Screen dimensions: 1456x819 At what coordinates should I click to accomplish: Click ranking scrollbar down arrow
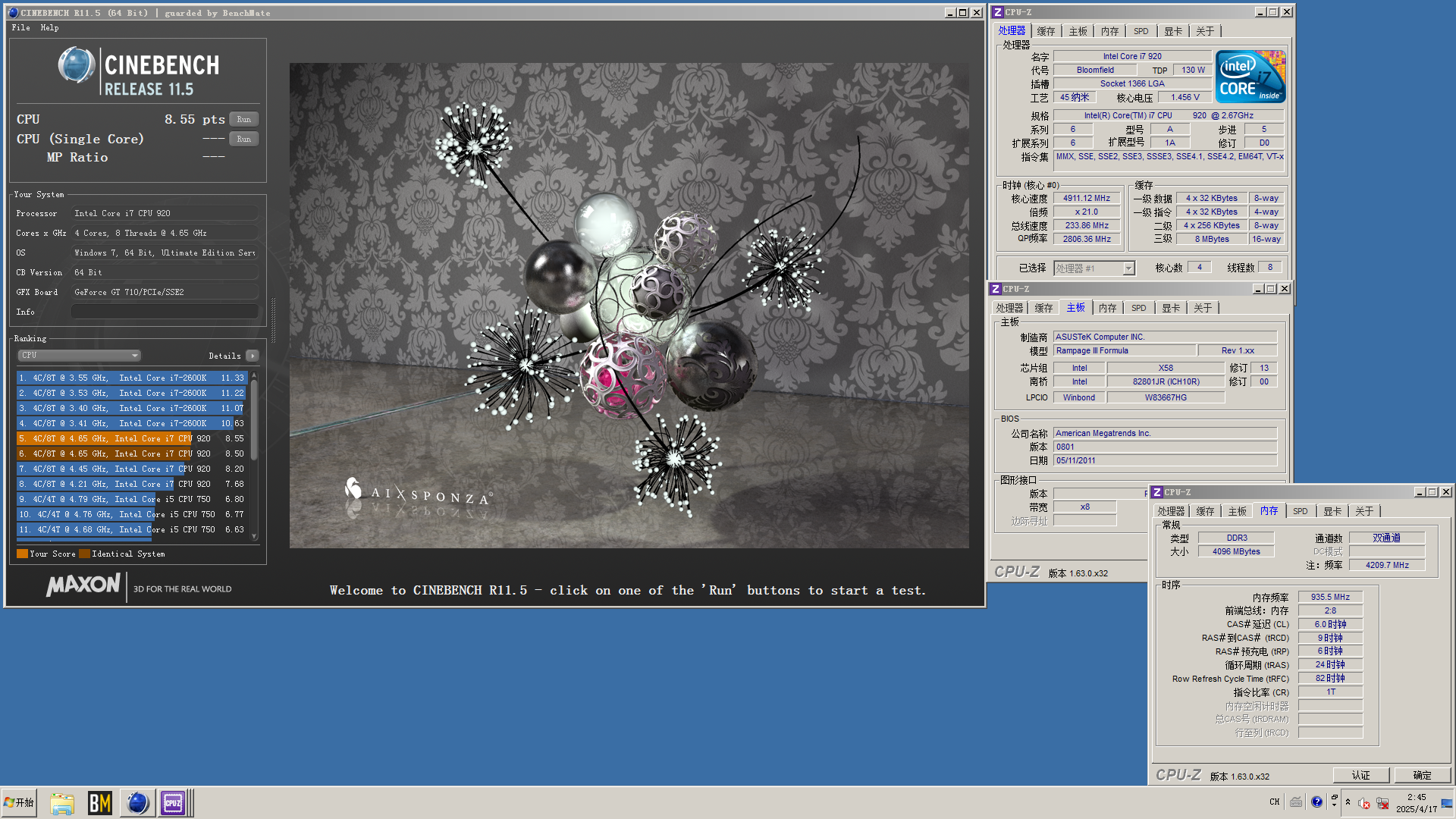(x=254, y=535)
